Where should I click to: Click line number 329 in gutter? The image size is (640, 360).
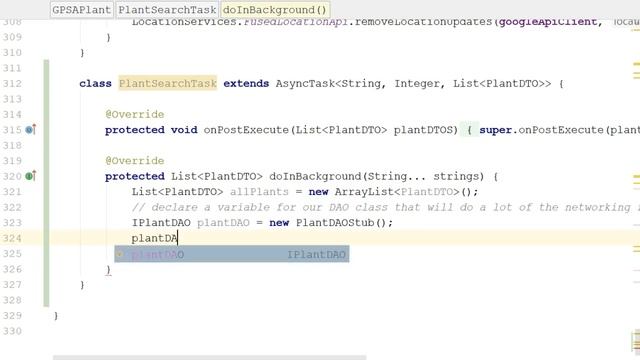pos(12,316)
